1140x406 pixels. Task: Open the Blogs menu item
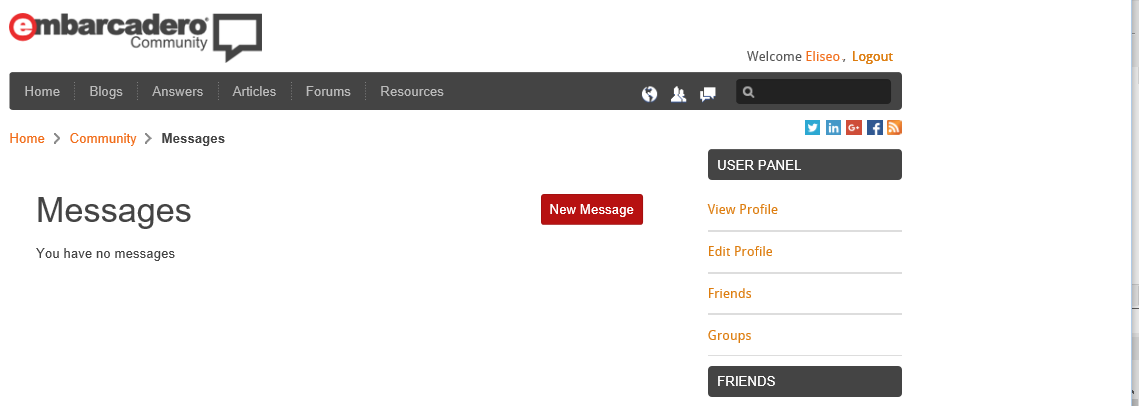(x=106, y=91)
